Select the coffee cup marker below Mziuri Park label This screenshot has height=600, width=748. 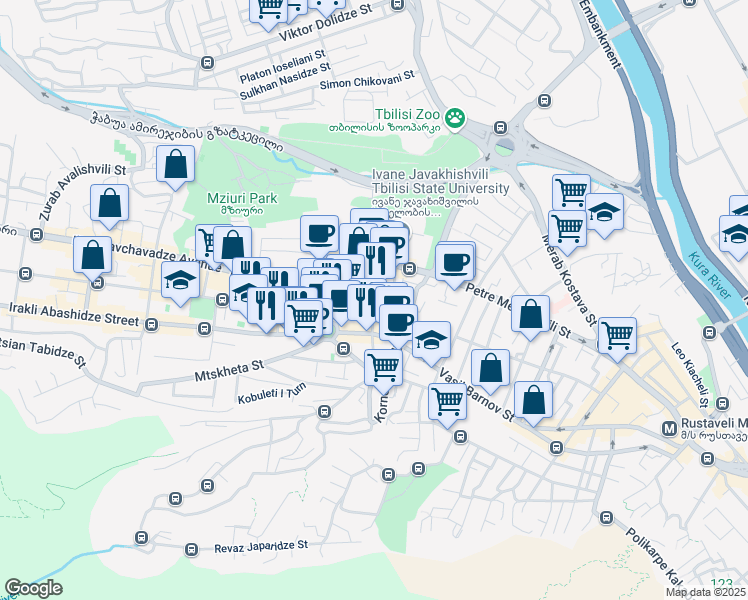[x=320, y=235]
